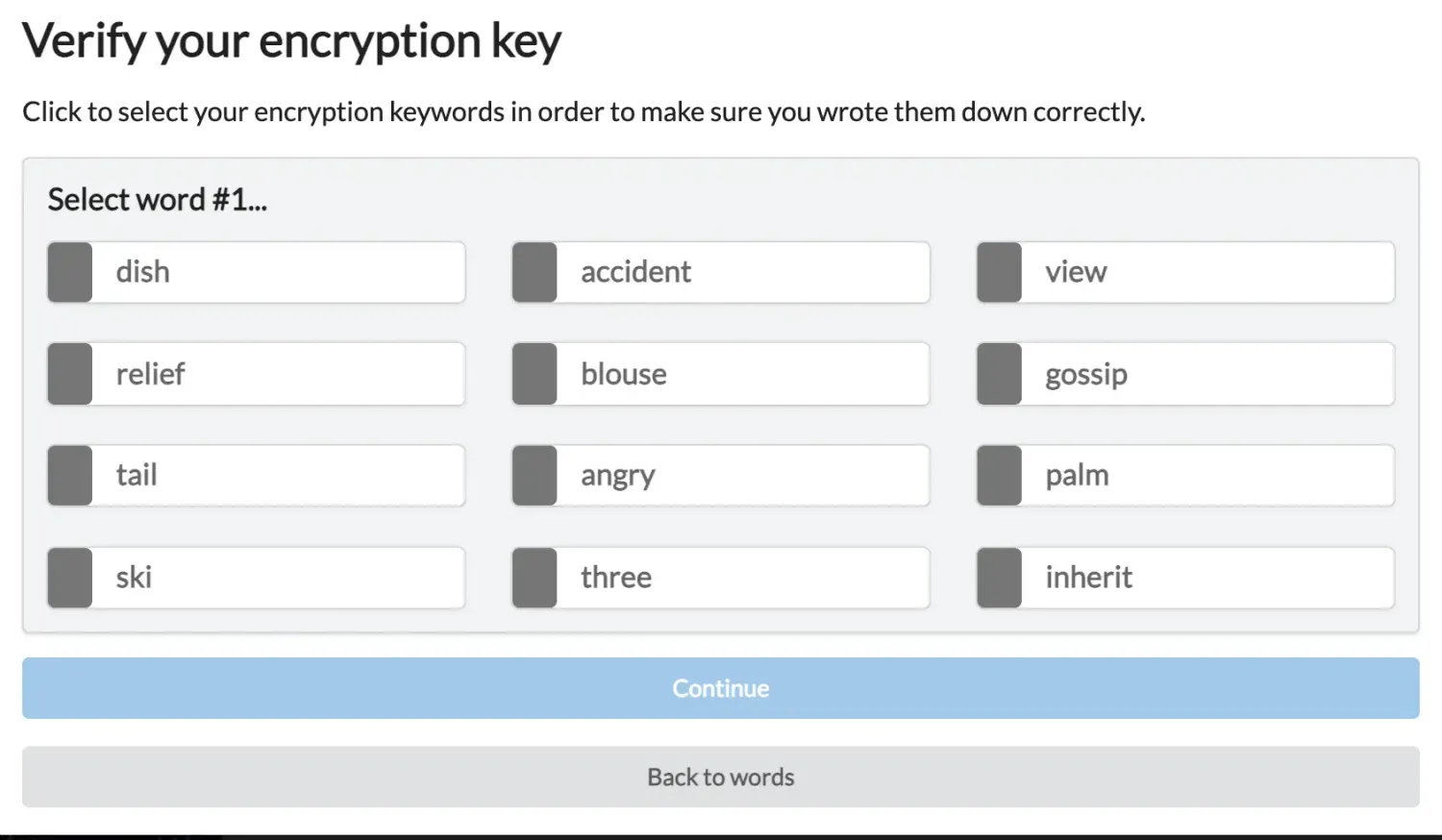The image size is (1442, 840).
Task: Toggle the checkbox next to "ski"
Action: 68,577
